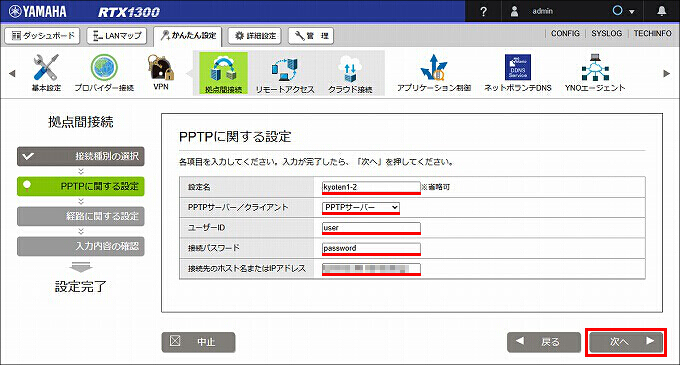This screenshot has width=680, height=365.
Task: Click the 設定完了 text
Action: coord(81,287)
